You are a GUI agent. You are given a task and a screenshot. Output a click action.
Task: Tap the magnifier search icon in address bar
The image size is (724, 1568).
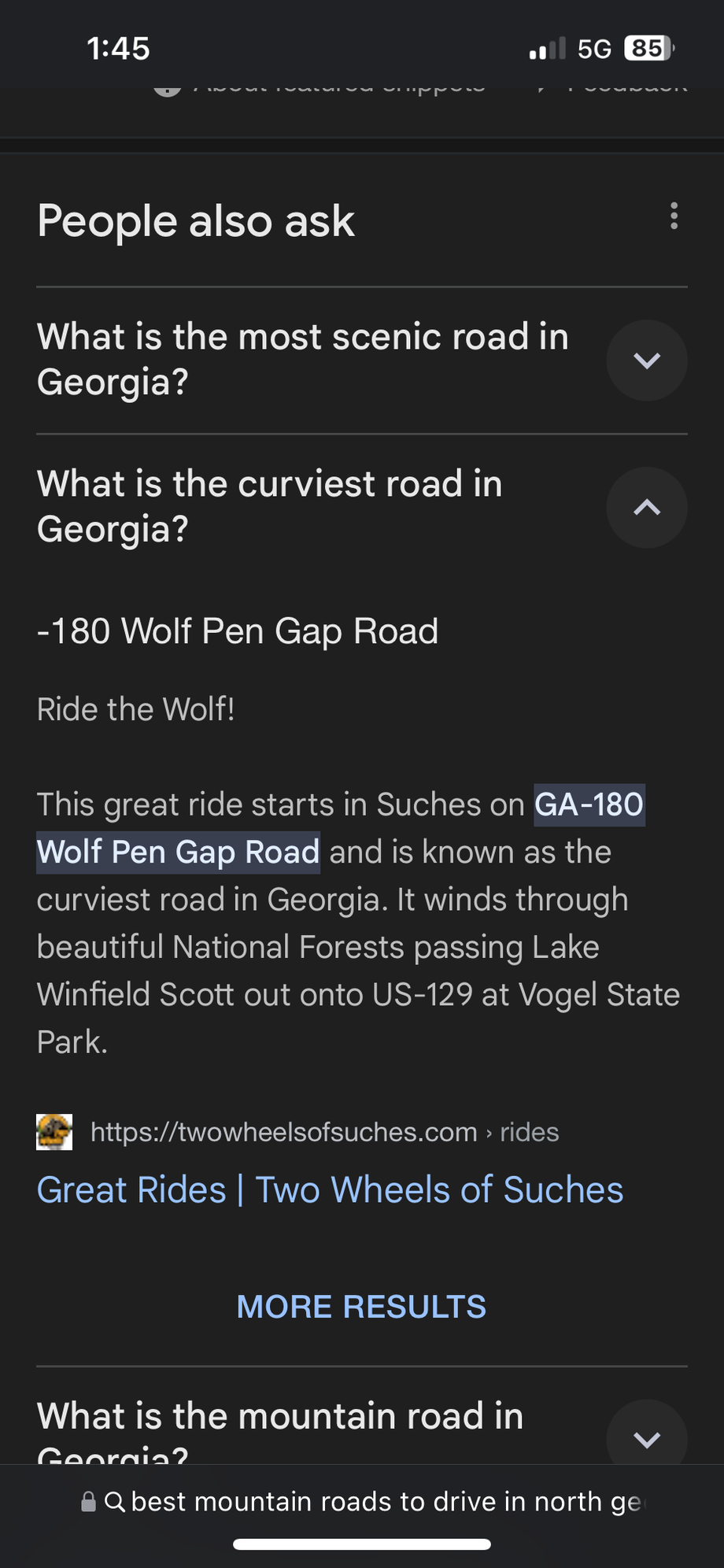pos(115,1502)
